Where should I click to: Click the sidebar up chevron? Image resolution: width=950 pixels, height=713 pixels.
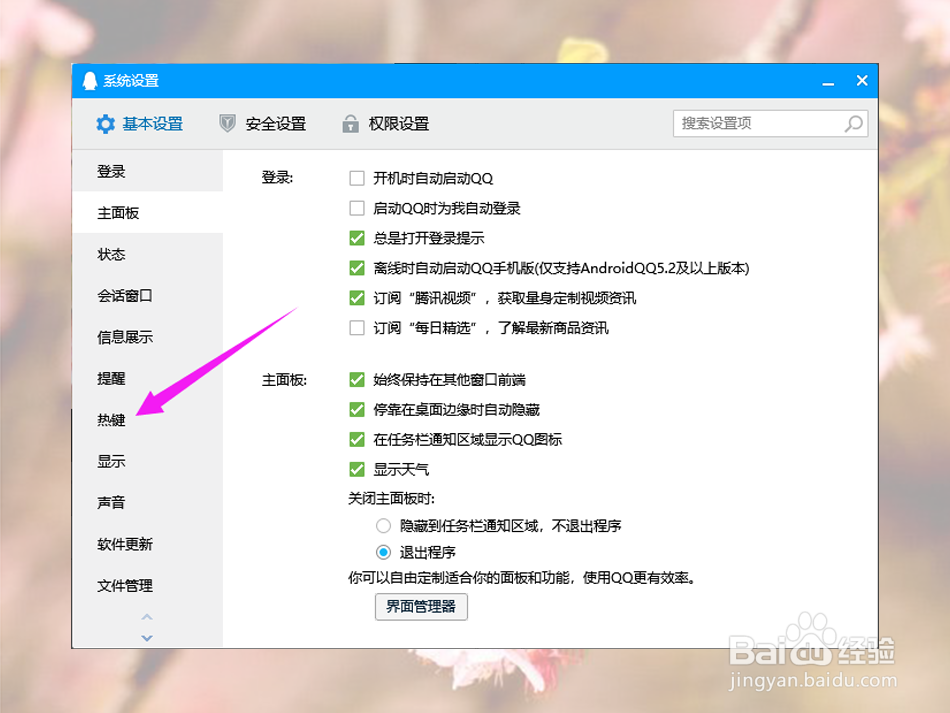[x=147, y=617]
